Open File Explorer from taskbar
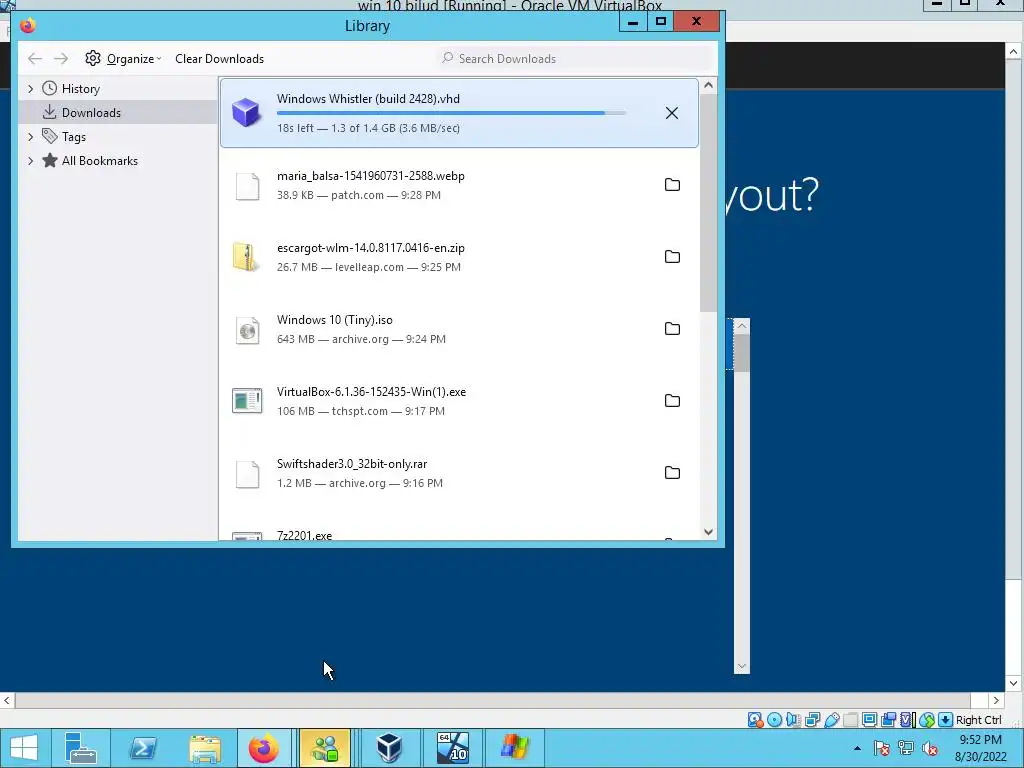The width and height of the screenshot is (1024, 768). [x=204, y=748]
